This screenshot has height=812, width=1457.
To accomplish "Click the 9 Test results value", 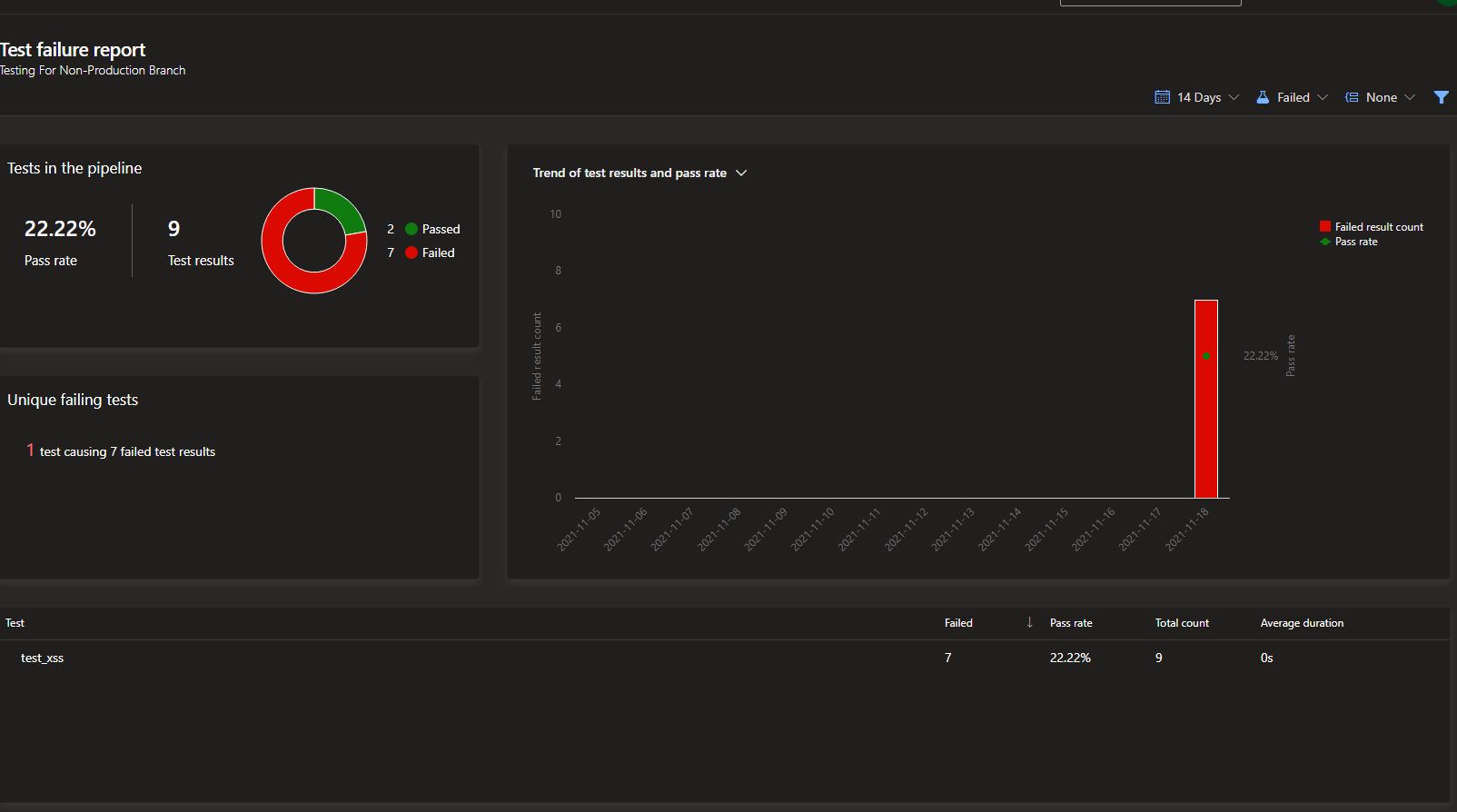I will [x=173, y=229].
